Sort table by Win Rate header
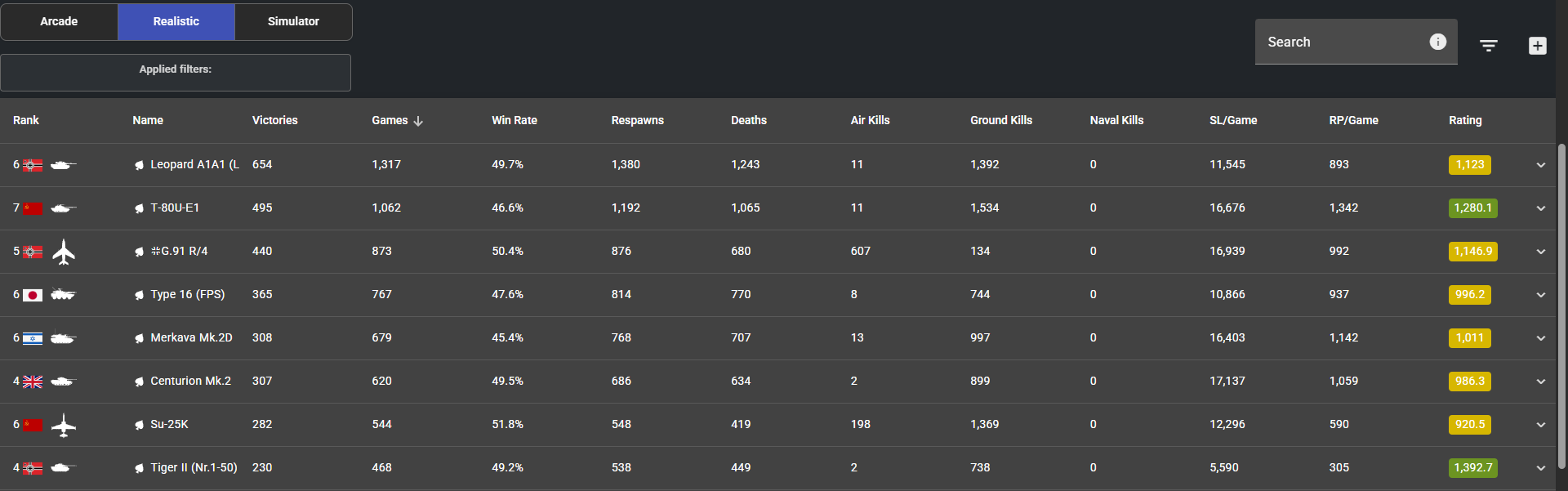 point(514,120)
